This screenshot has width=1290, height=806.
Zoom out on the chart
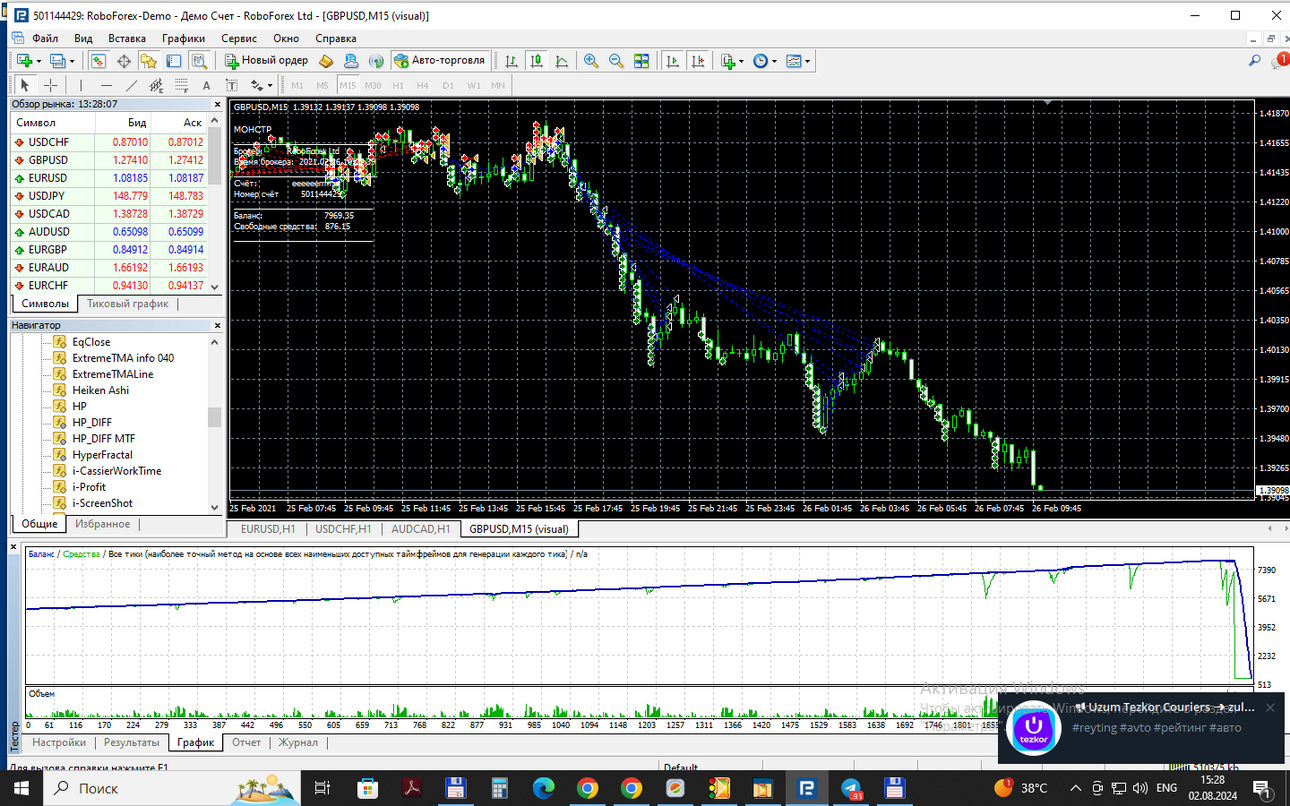(616, 61)
